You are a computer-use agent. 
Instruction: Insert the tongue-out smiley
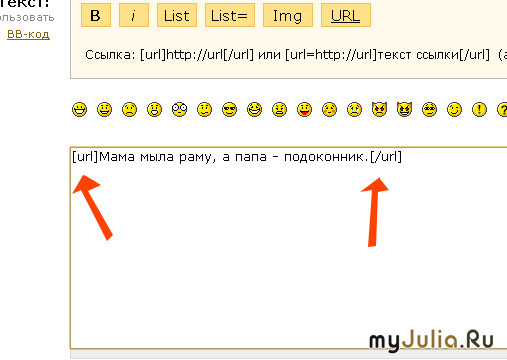pyautogui.click(x=304, y=109)
